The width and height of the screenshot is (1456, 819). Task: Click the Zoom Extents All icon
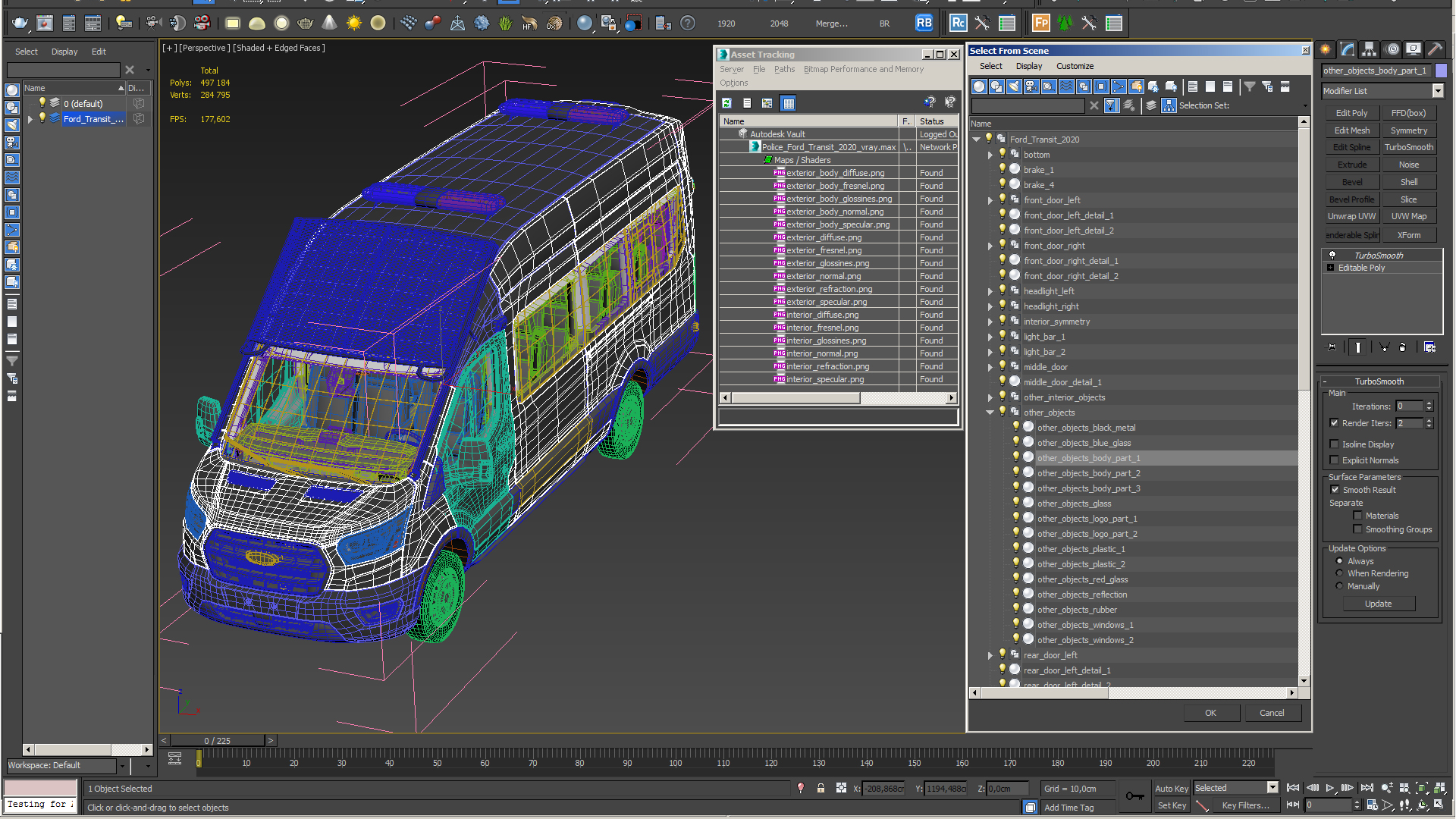[1440, 788]
